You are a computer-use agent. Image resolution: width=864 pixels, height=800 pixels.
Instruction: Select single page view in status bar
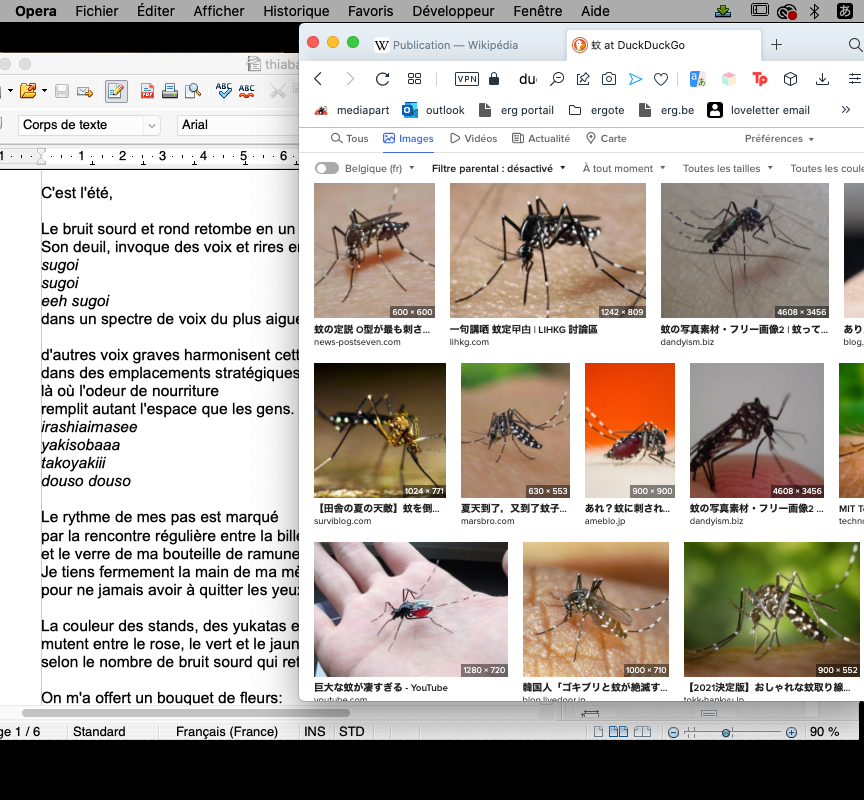click(x=598, y=732)
